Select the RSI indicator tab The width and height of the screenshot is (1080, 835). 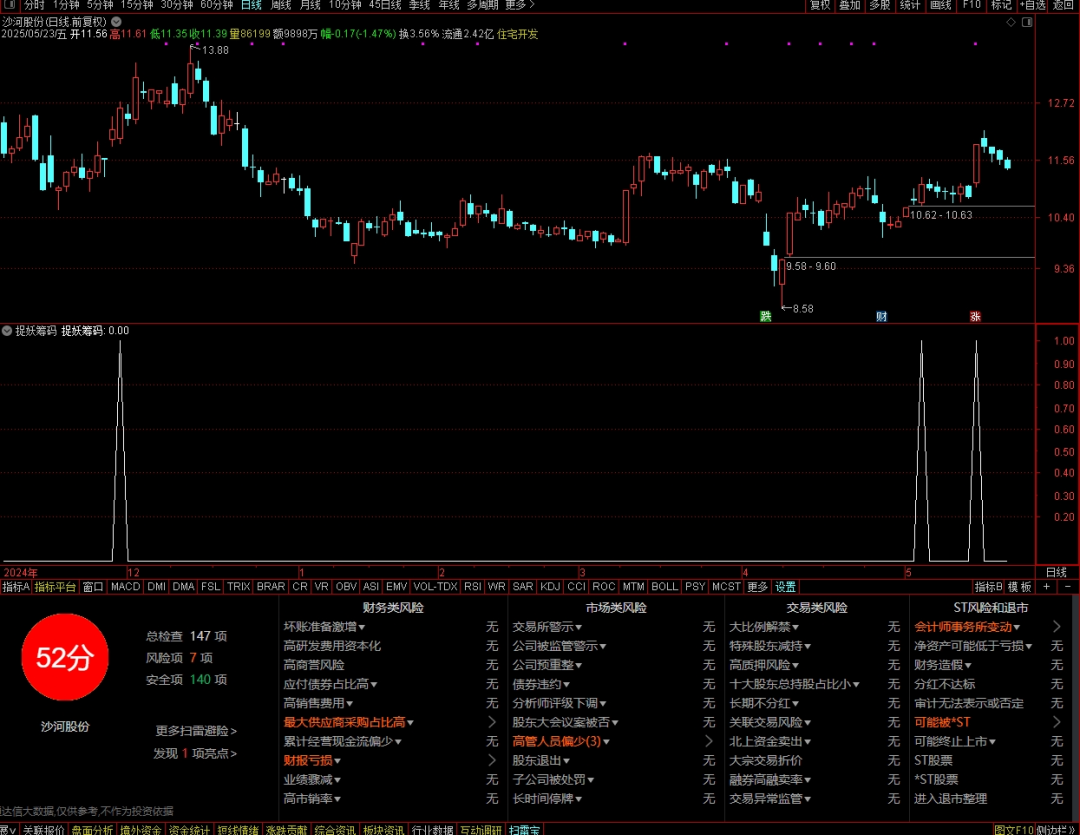(x=472, y=587)
